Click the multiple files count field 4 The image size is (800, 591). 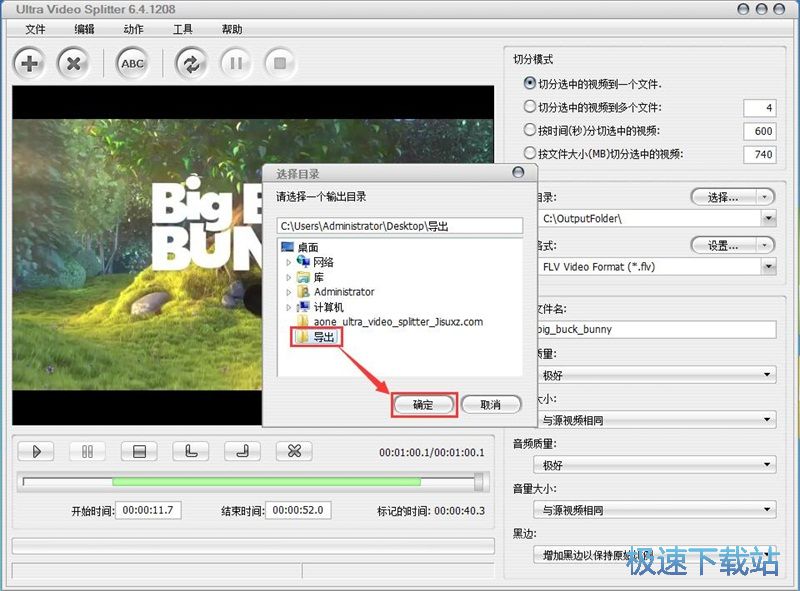[x=760, y=108]
